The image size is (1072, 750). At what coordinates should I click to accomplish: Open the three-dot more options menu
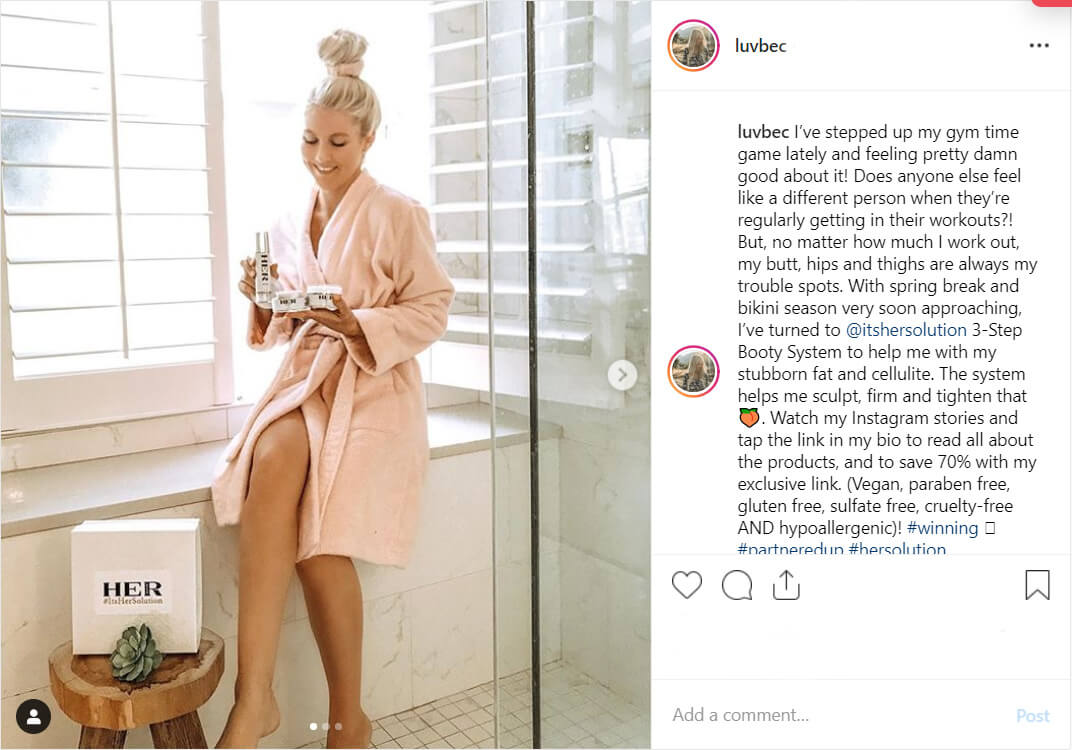pos(1038,45)
